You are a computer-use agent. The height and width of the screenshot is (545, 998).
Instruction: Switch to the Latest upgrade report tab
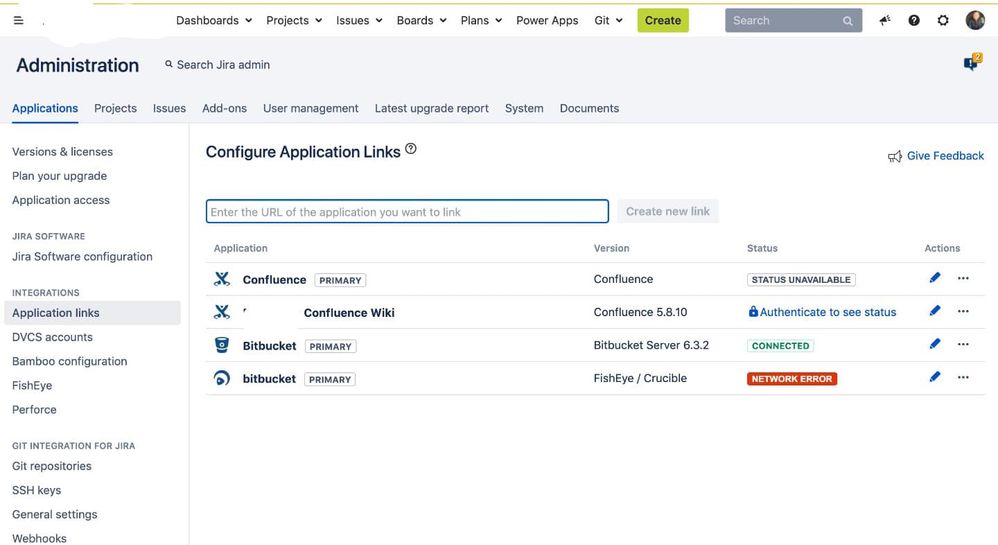click(x=432, y=108)
